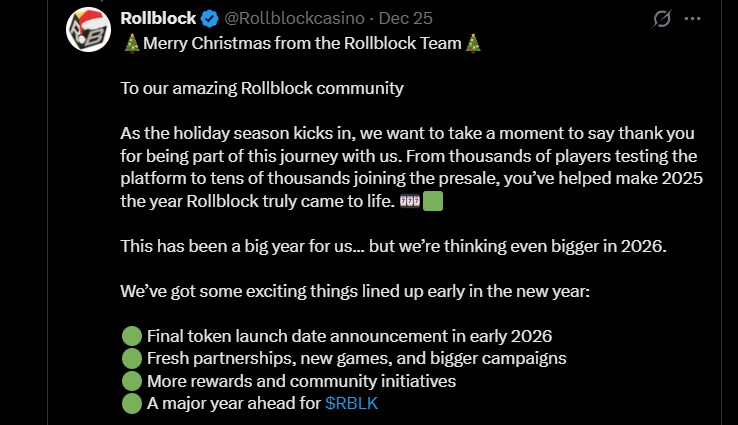The height and width of the screenshot is (425, 738).
Task: Click green circle beside "More rewards"
Action: [x=131, y=381]
